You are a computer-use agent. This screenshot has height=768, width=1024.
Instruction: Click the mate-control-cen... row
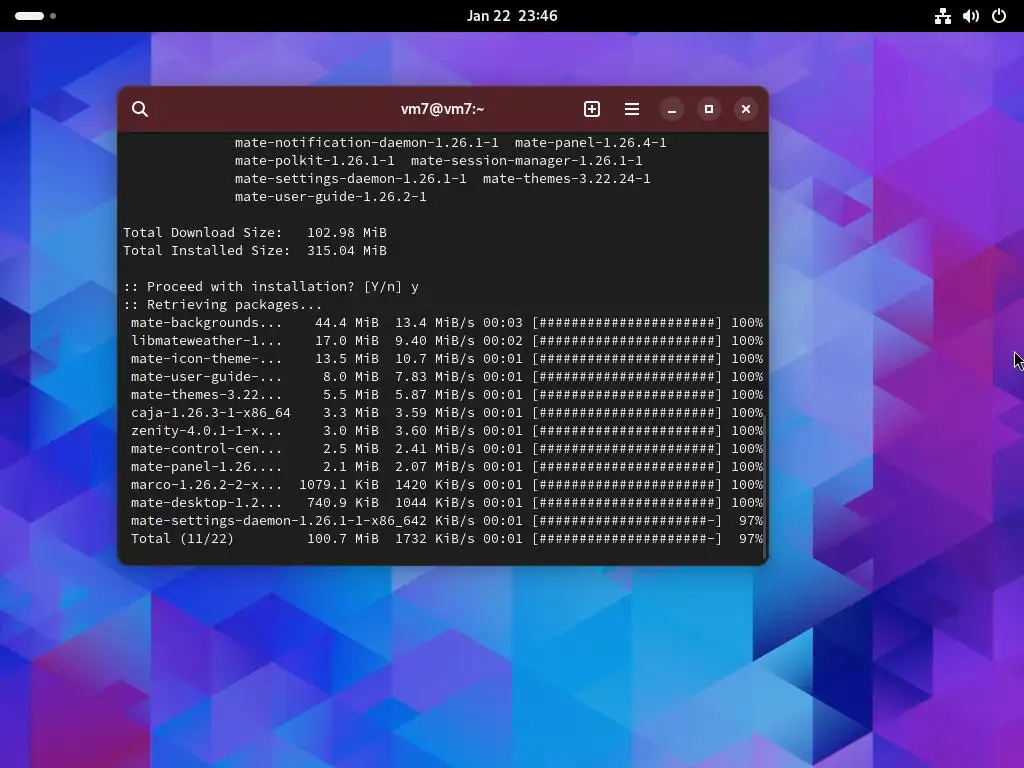pos(447,449)
